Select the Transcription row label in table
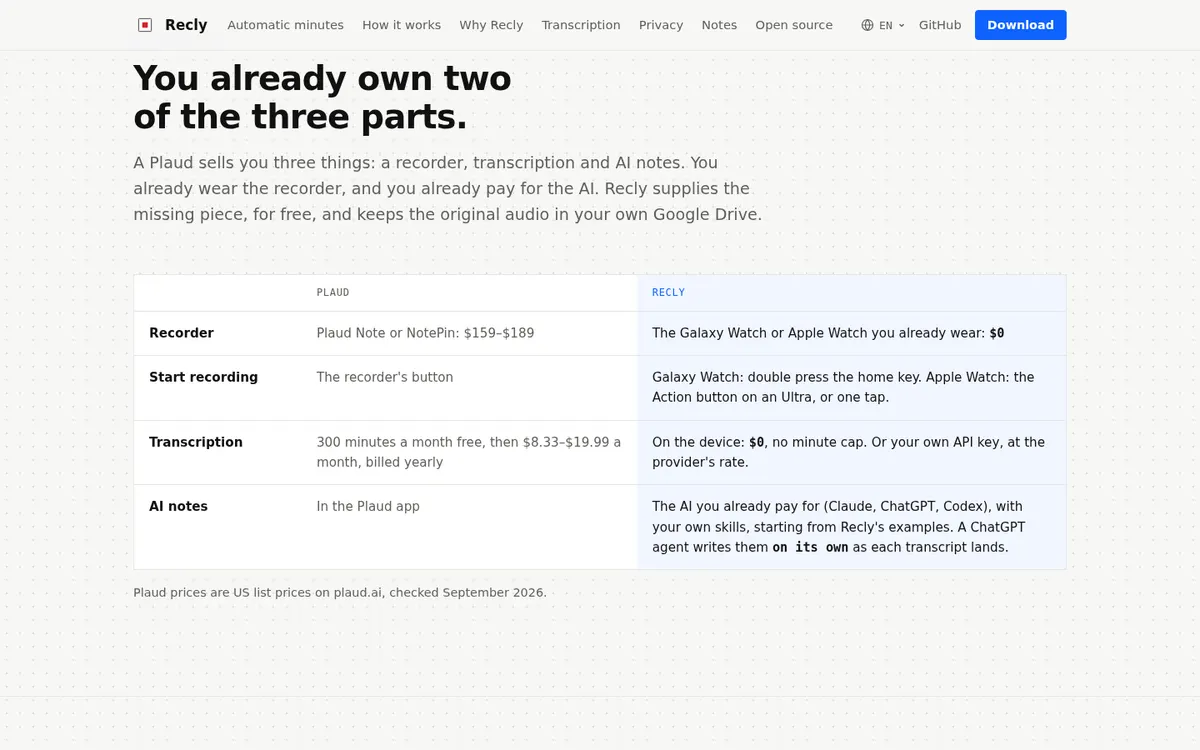Viewport: 1200px width, 750px height. [x=195, y=442]
